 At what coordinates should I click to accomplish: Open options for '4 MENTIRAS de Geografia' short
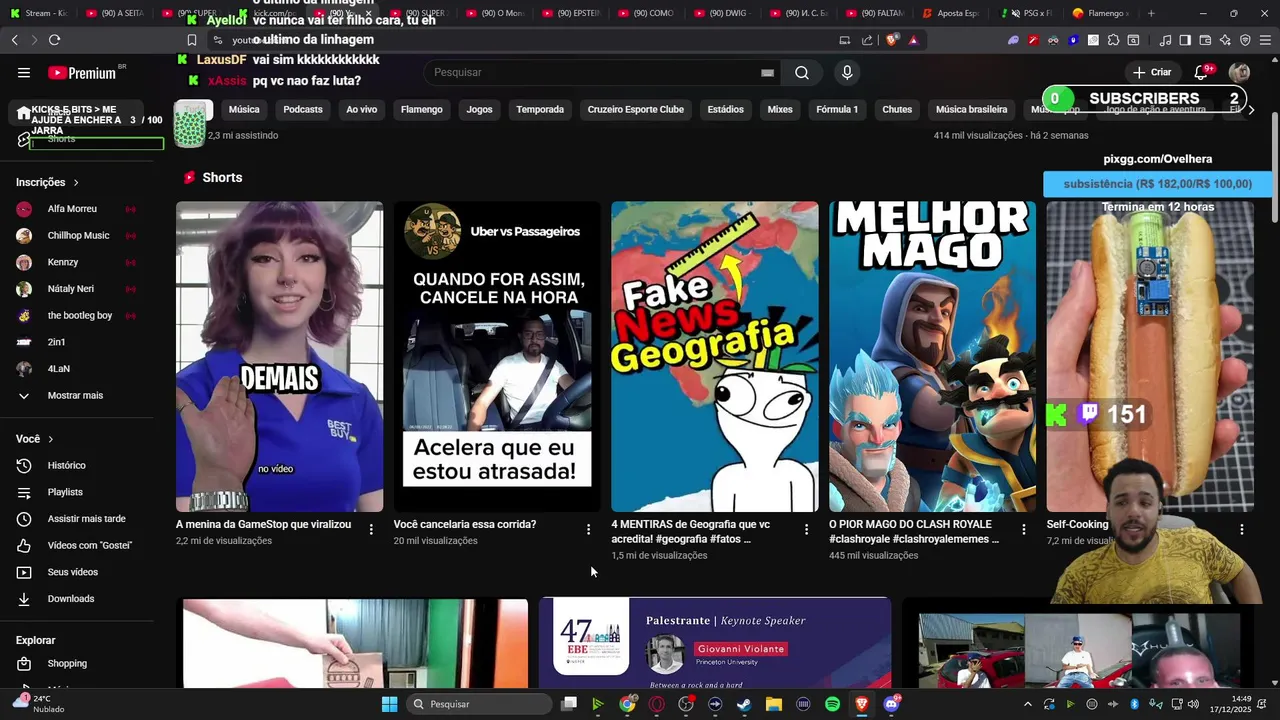coord(806,530)
